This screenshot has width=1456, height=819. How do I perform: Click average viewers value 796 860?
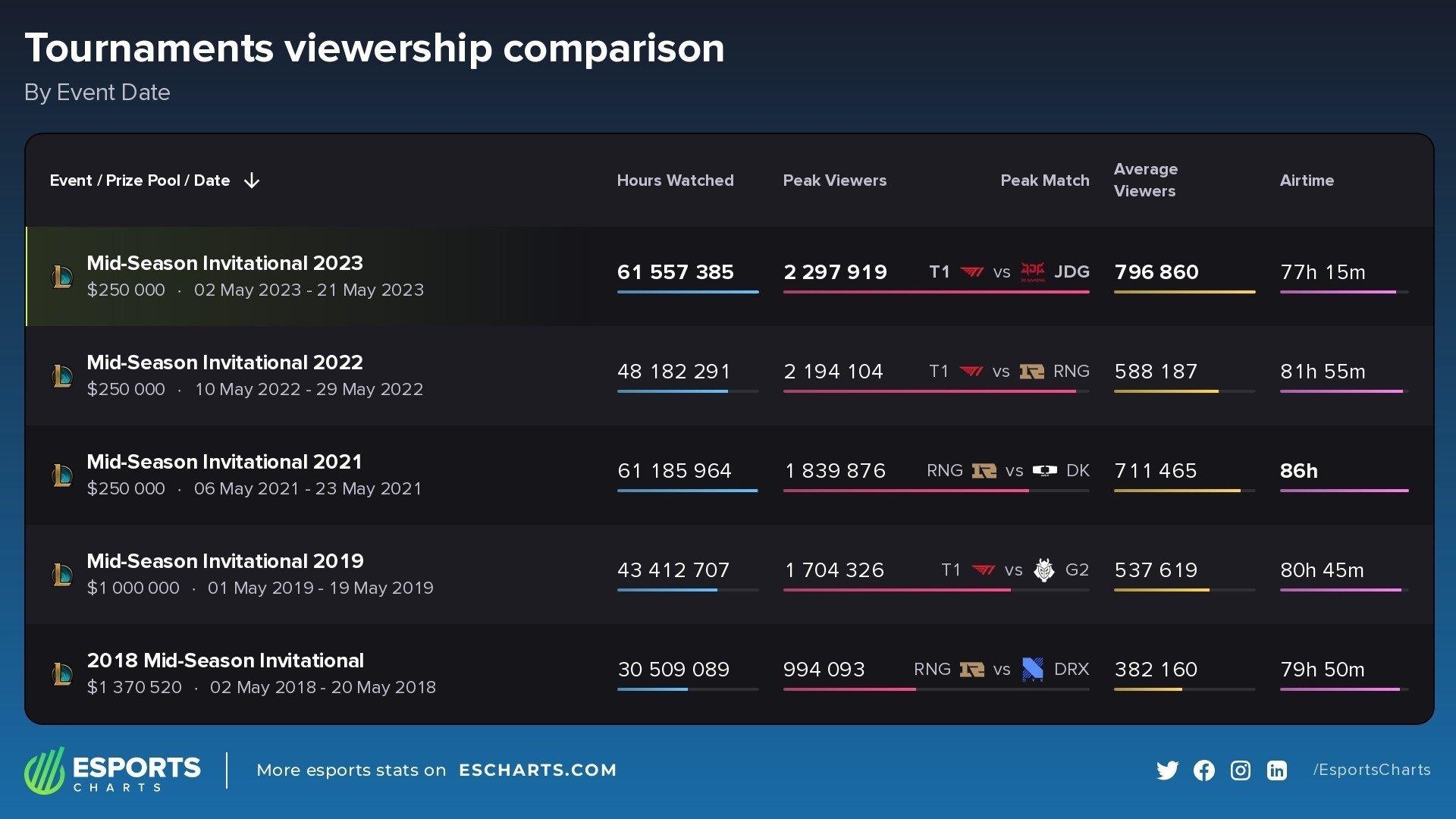pos(1156,272)
